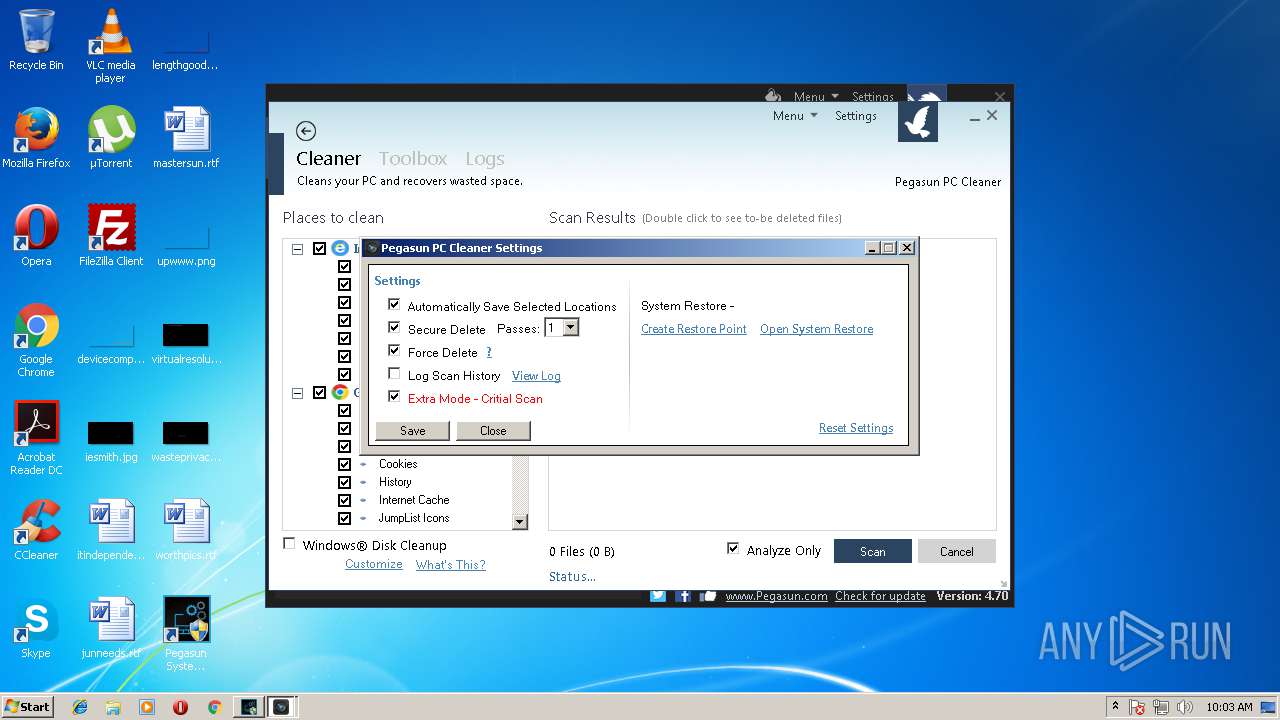Click Close button in settings dialog

point(493,430)
